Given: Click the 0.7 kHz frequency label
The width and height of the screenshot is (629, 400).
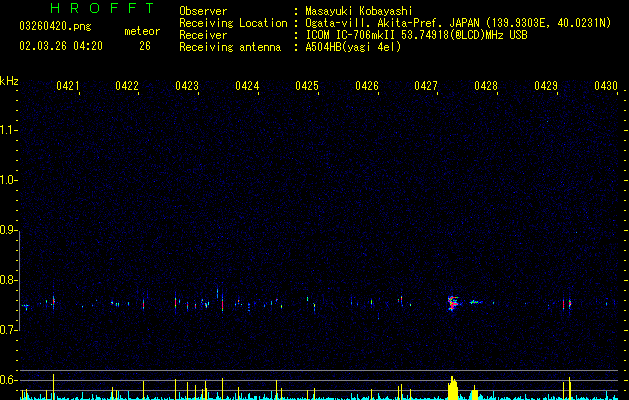Looking at the screenshot, I should [8, 330].
